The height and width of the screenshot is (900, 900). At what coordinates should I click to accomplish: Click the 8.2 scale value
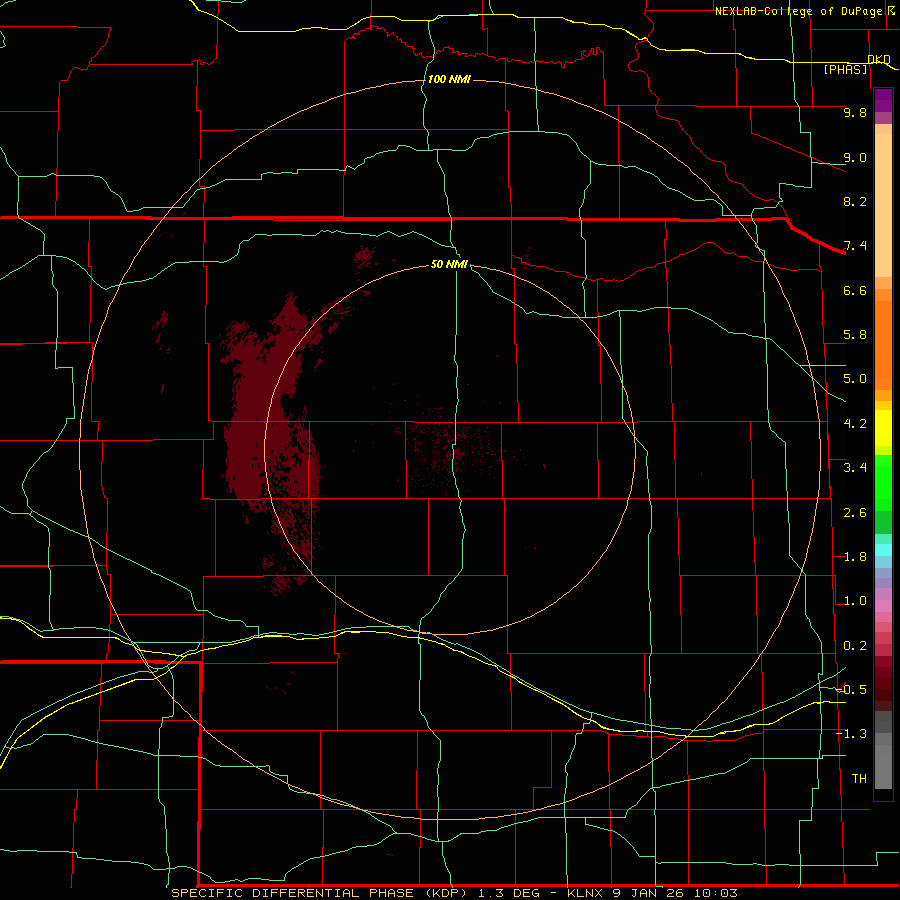click(855, 201)
